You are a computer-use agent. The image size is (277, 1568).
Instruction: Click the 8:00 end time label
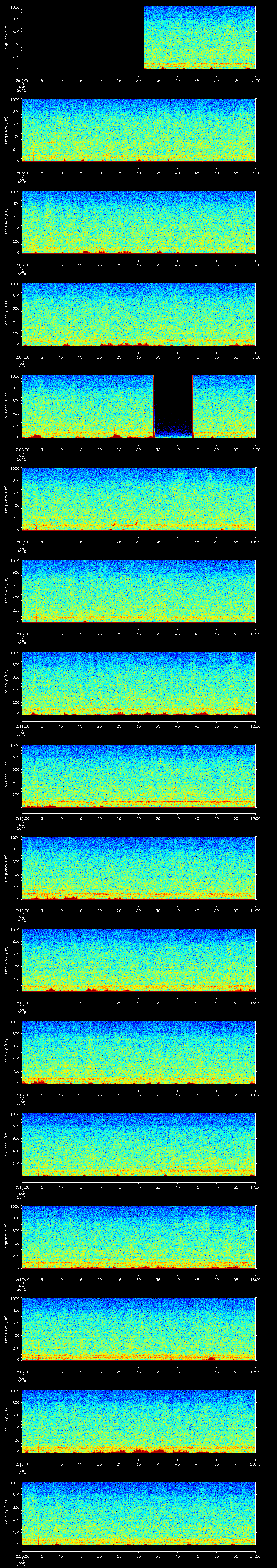tap(256, 357)
